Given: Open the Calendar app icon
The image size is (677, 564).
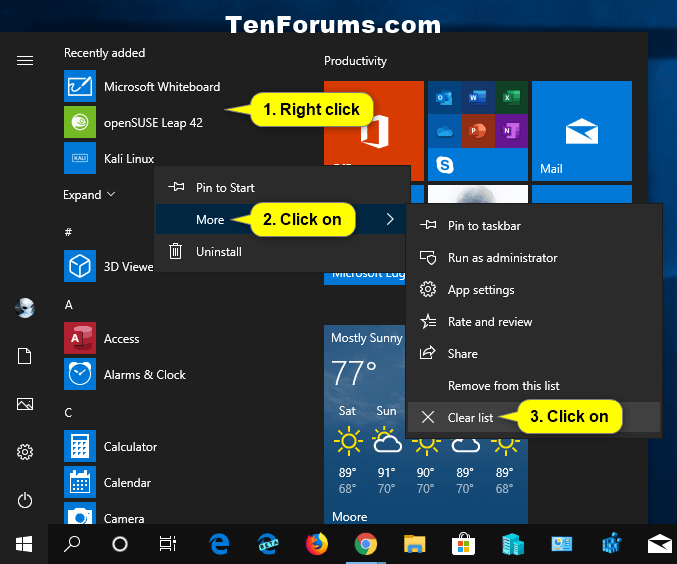Looking at the screenshot, I should [x=80, y=482].
